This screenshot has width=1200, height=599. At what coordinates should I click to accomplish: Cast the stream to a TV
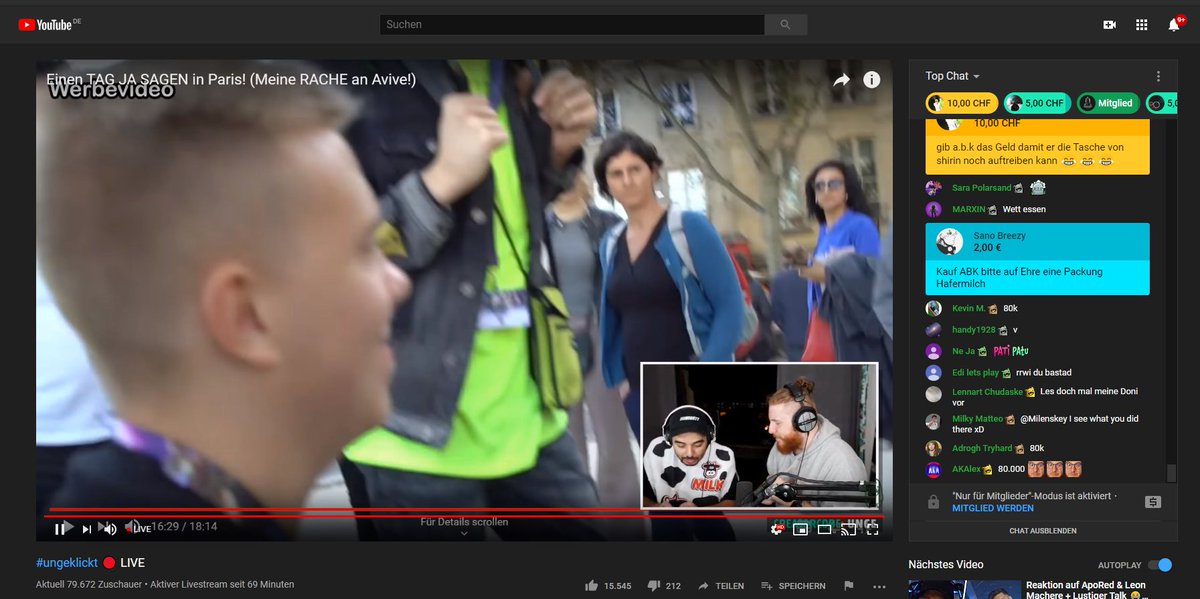pyautogui.click(x=848, y=529)
